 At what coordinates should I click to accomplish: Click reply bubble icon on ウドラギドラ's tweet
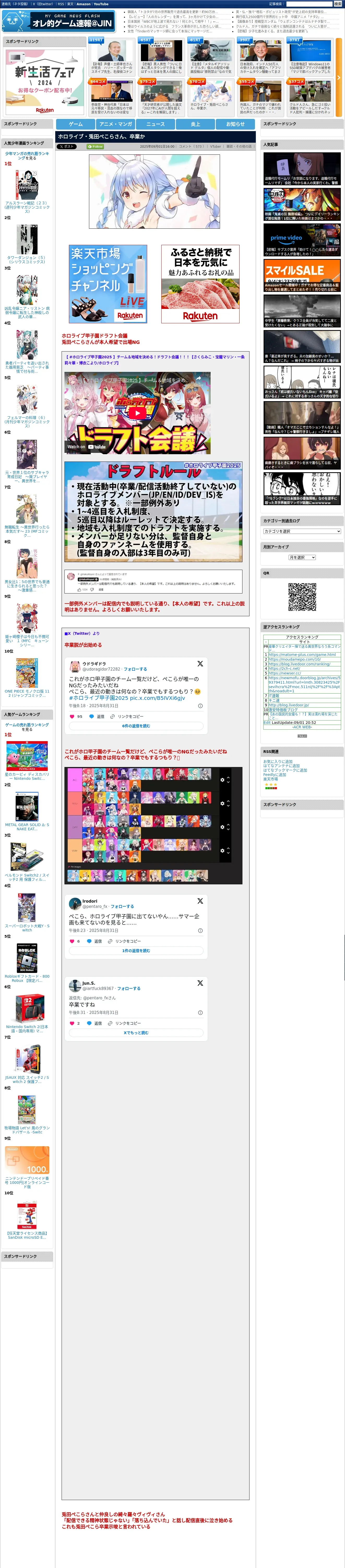(x=92, y=716)
